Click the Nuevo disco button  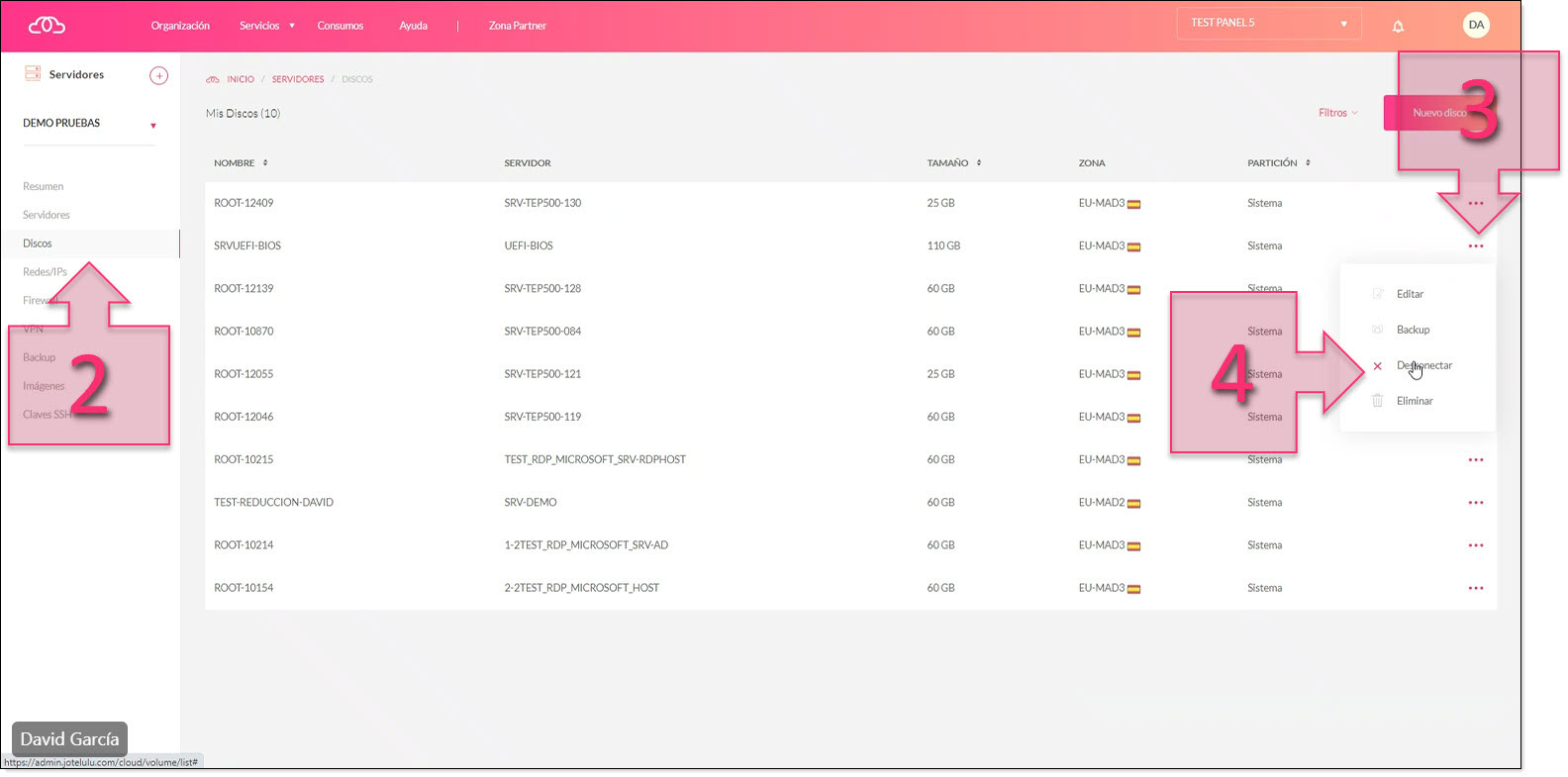click(1438, 113)
